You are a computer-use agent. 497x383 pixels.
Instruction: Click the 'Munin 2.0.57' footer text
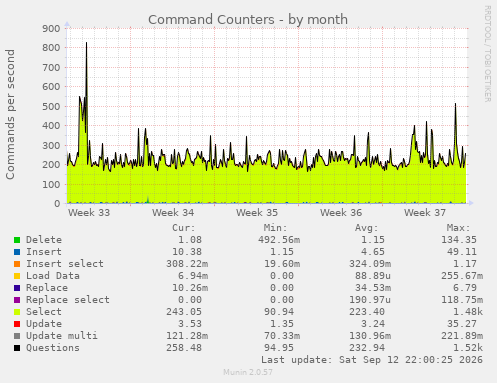pyautogui.click(x=248, y=372)
